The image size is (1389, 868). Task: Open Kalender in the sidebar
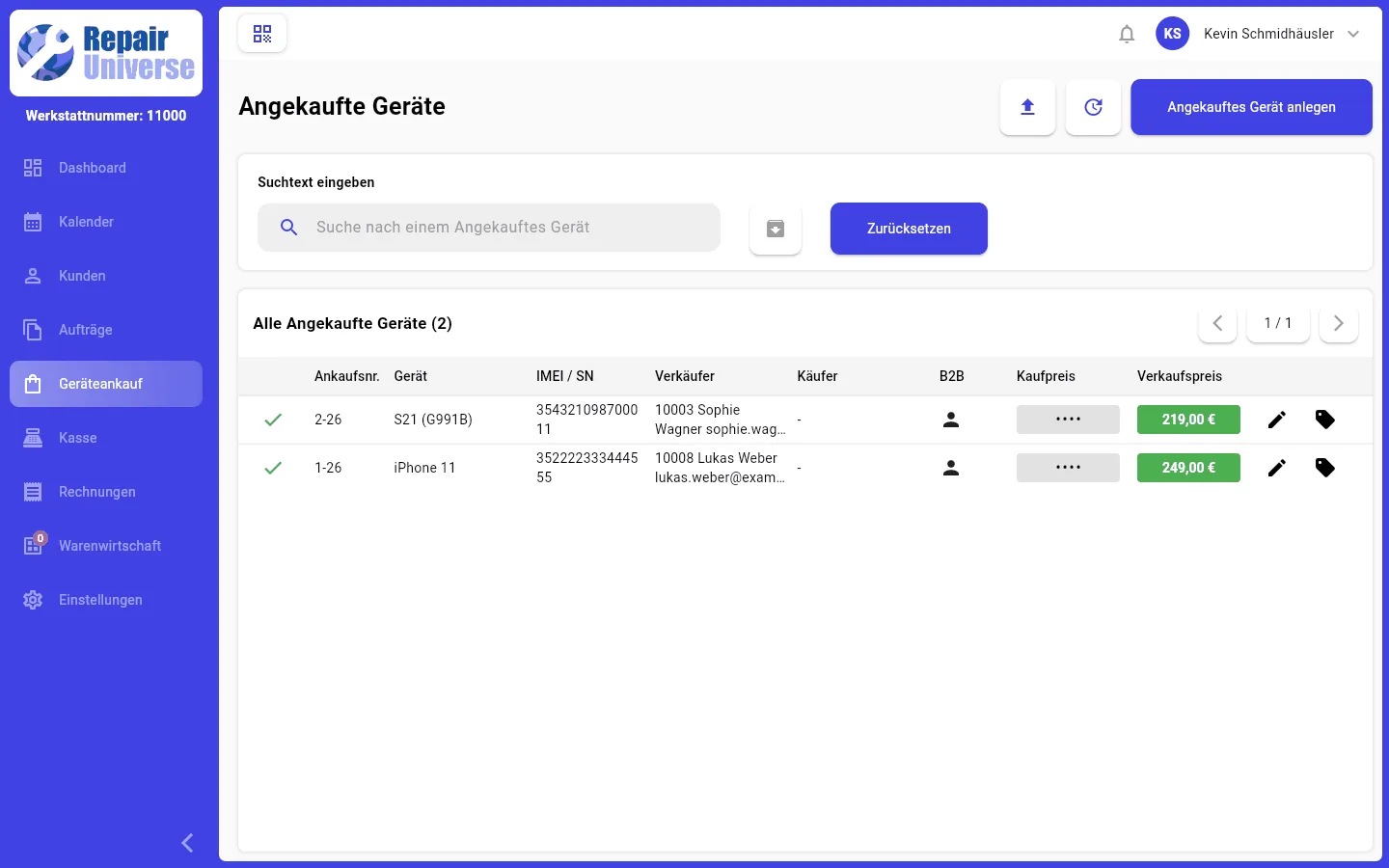106,222
